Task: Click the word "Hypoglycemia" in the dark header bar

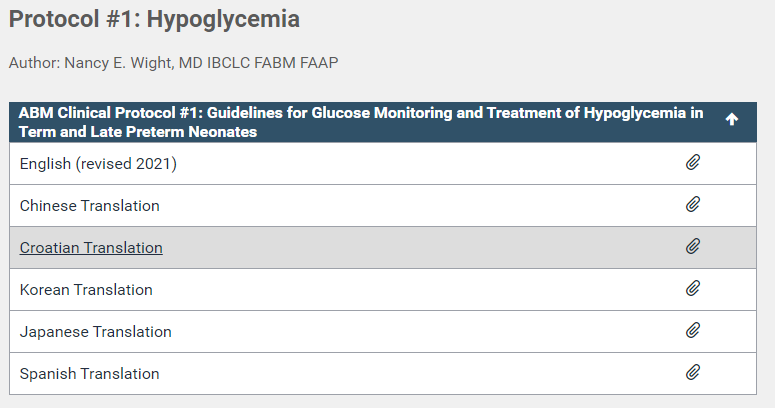Action: tap(635, 113)
